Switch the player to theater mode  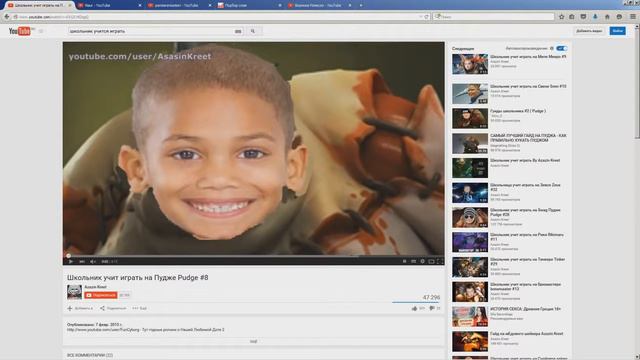point(431,261)
